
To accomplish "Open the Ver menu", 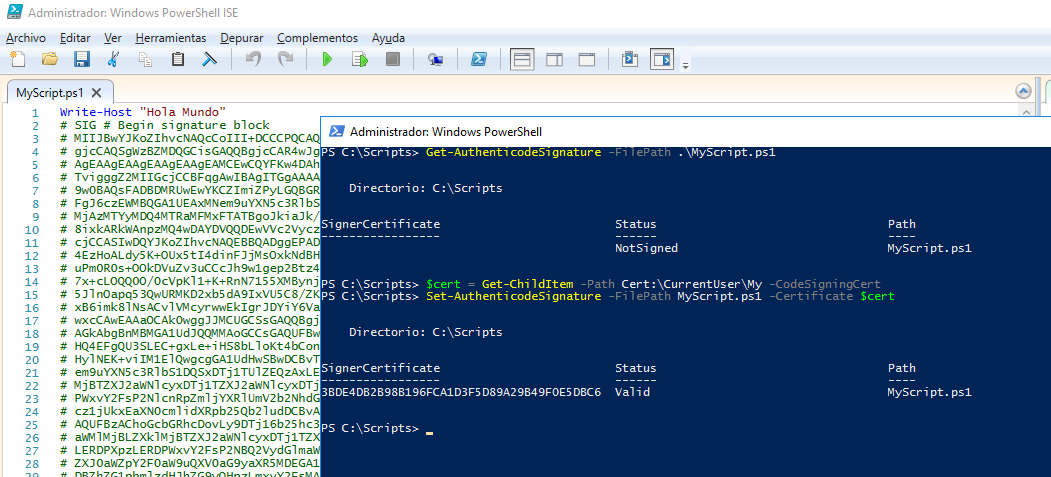I will click(x=113, y=38).
